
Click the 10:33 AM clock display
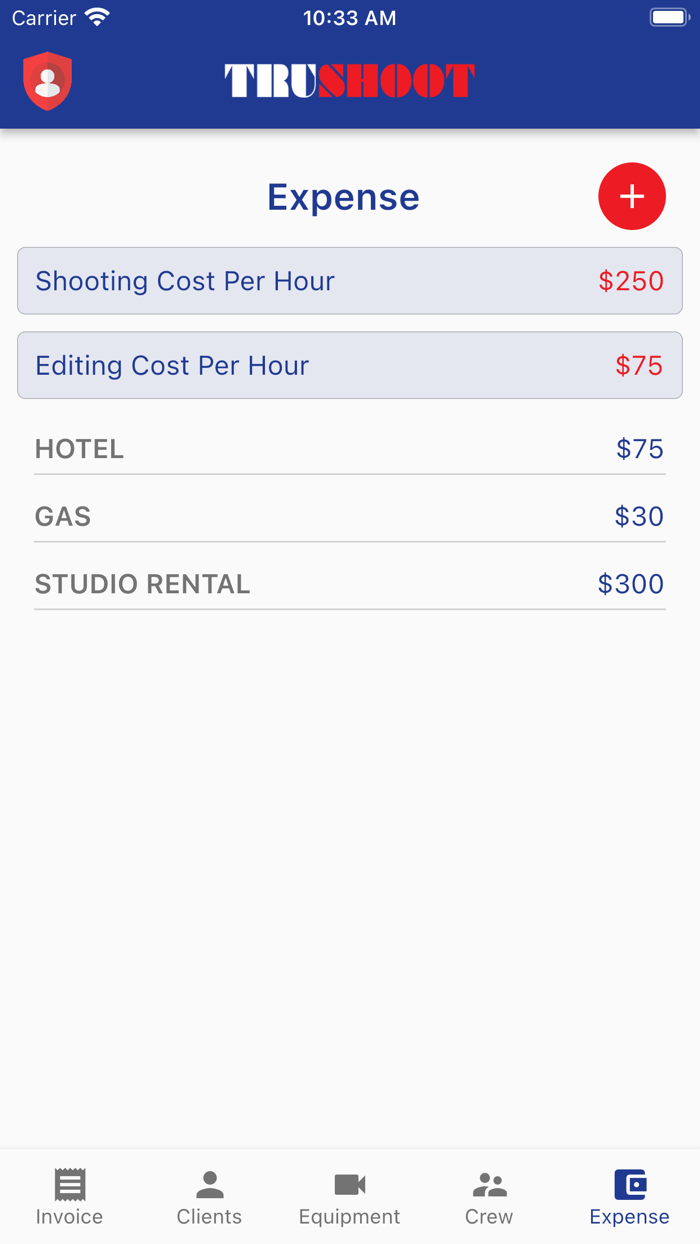tap(349, 17)
